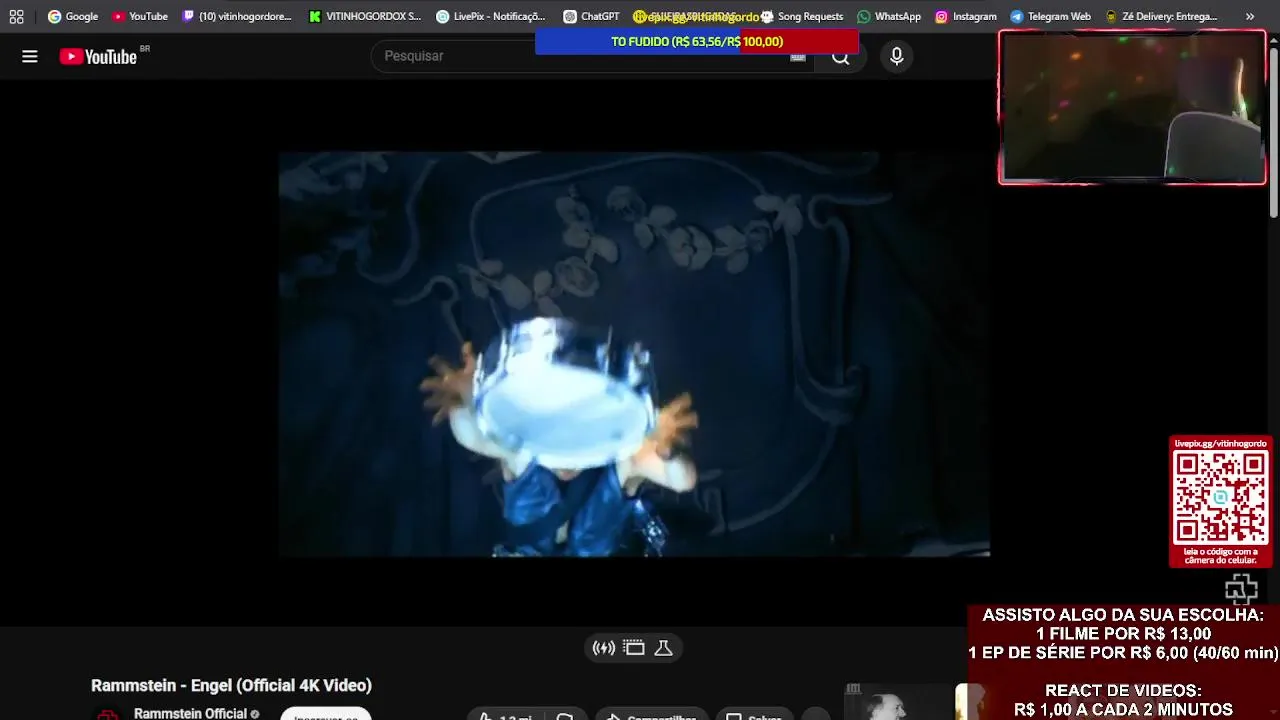
Task: Like the video with thumbs-up button
Action: (x=505, y=715)
